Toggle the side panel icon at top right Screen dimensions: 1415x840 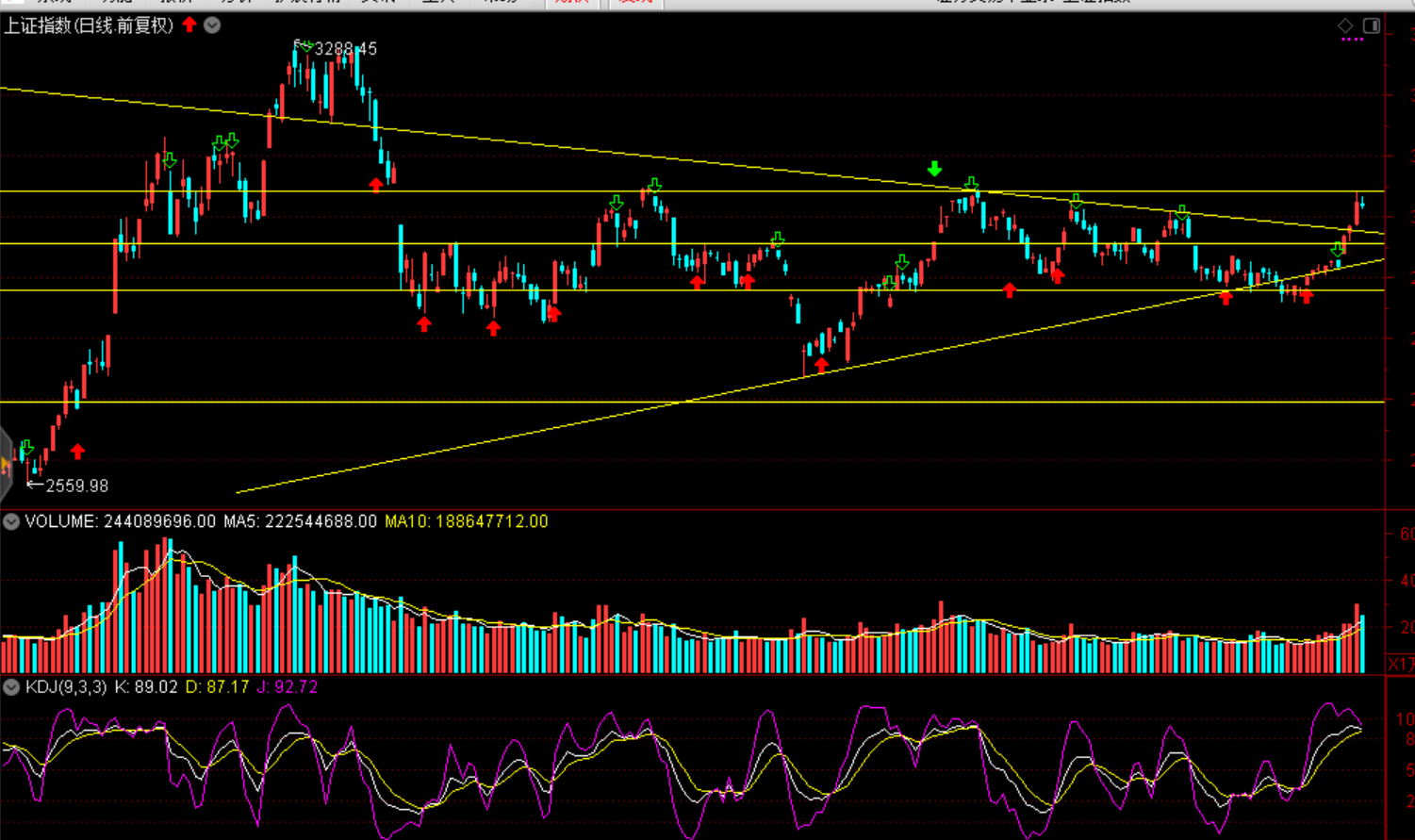1372,25
